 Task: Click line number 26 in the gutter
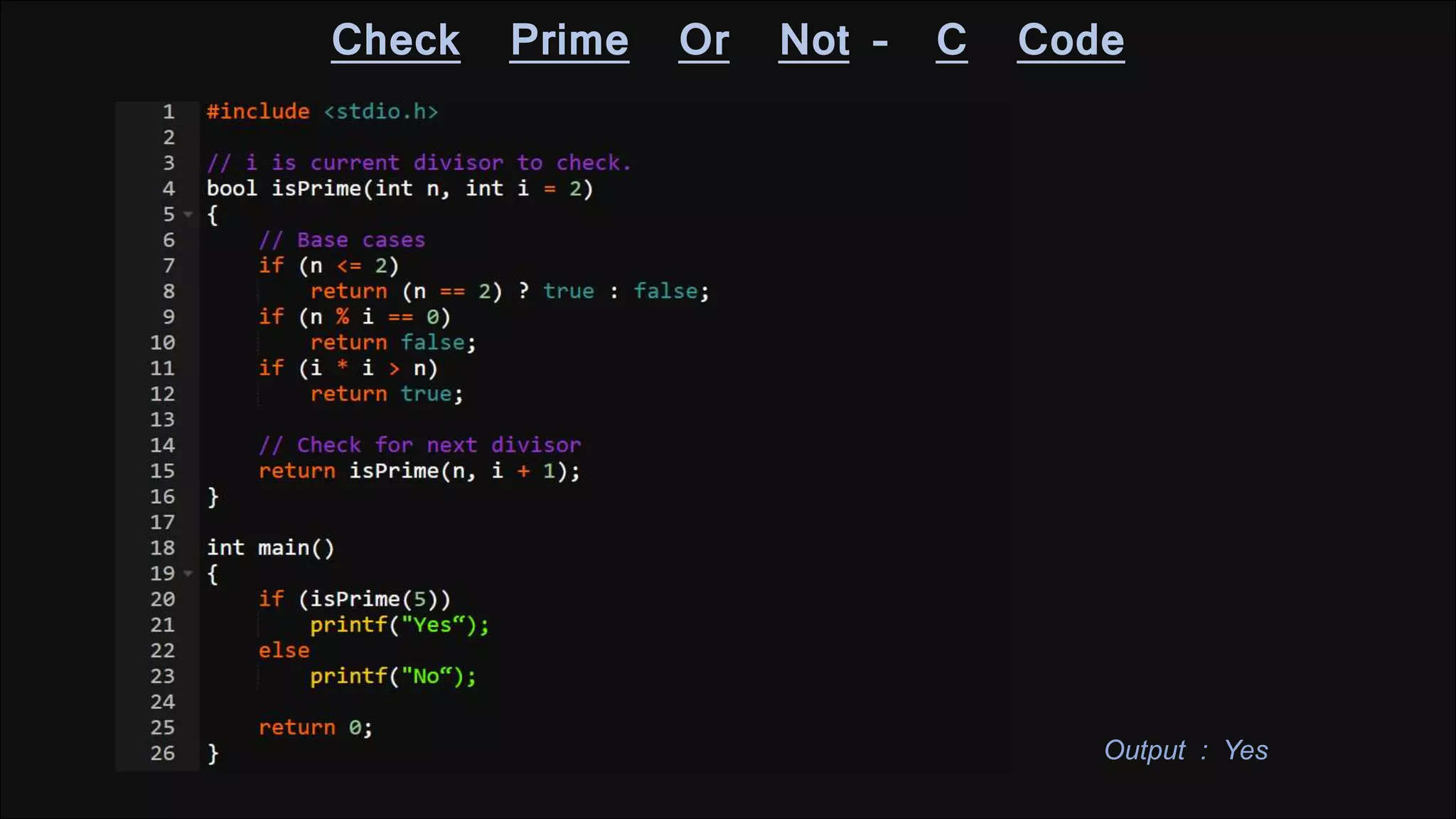tap(162, 753)
